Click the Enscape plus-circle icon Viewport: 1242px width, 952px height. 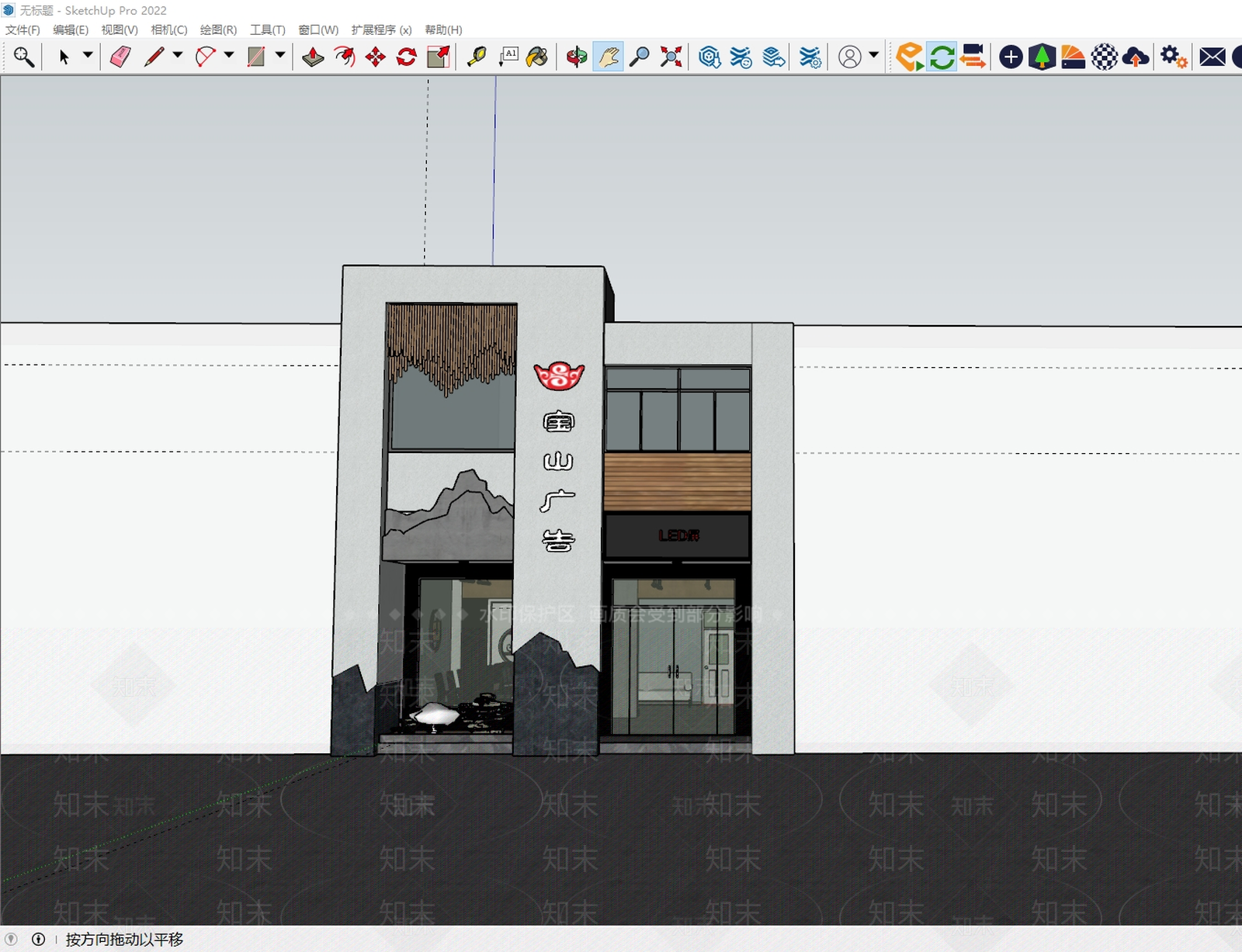click(x=1011, y=57)
